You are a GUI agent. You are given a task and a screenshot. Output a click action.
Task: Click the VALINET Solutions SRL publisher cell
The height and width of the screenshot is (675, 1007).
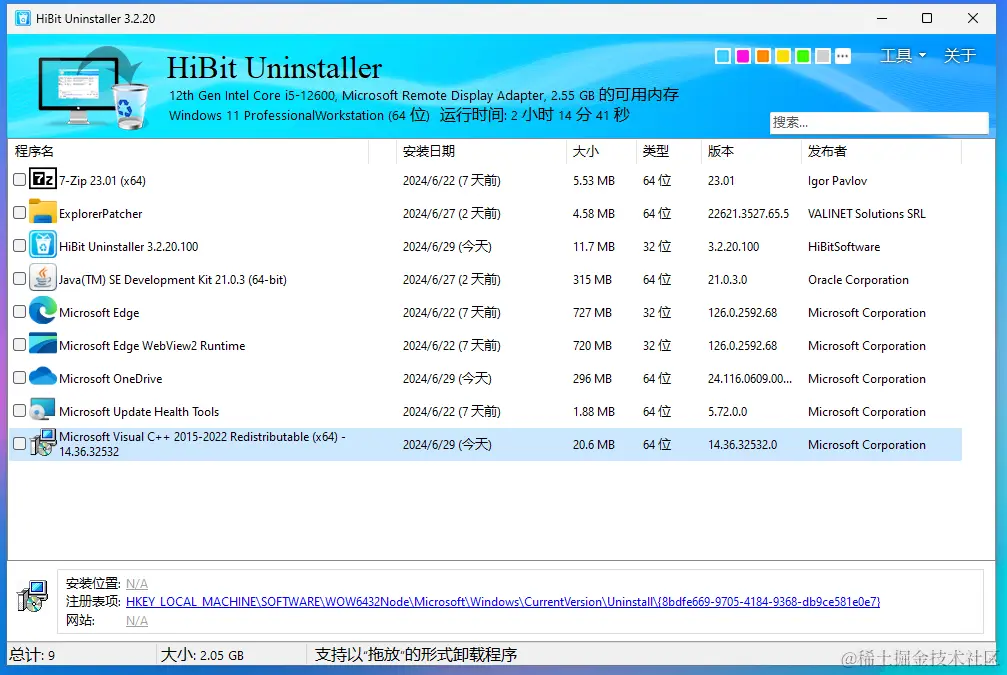pos(866,214)
